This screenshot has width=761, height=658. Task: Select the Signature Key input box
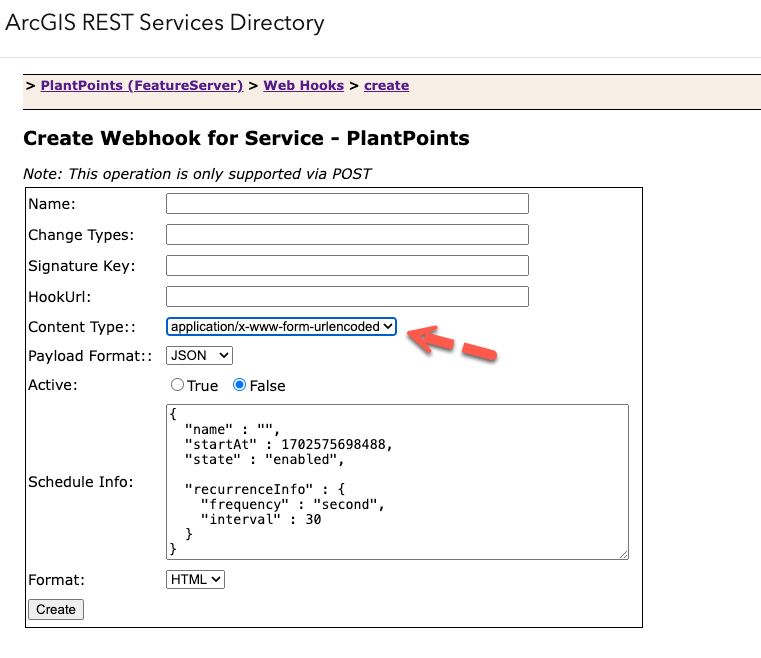tap(346, 266)
